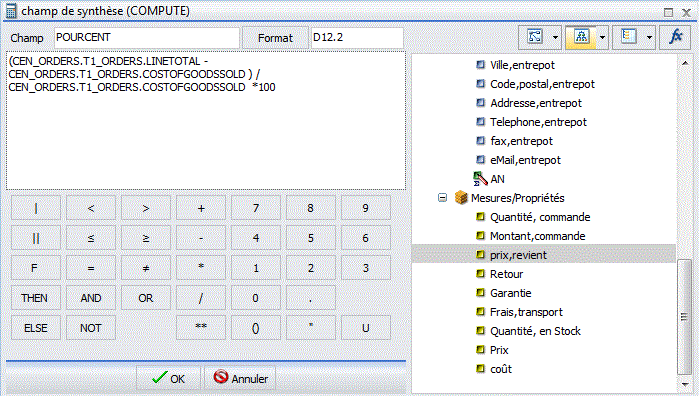The image size is (699, 396).
Task: Click inside the expression text area
Action: click(206, 120)
